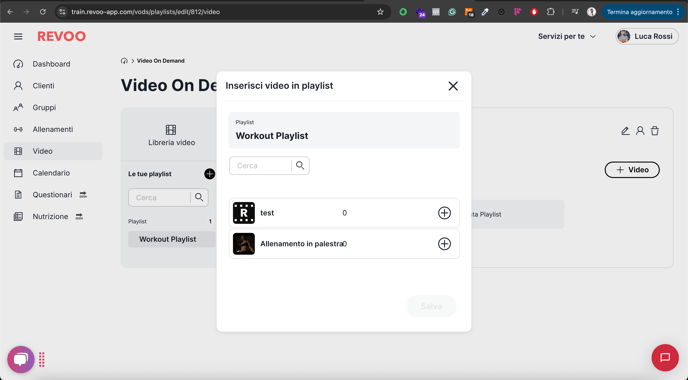Select Workout Playlist in the list
The width and height of the screenshot is (688, 380).
click(172, 239)
